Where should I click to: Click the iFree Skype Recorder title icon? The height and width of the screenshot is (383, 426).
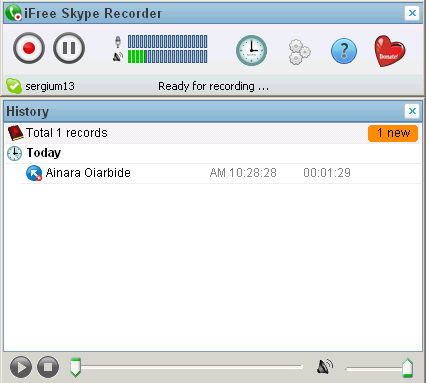(14, 13)
